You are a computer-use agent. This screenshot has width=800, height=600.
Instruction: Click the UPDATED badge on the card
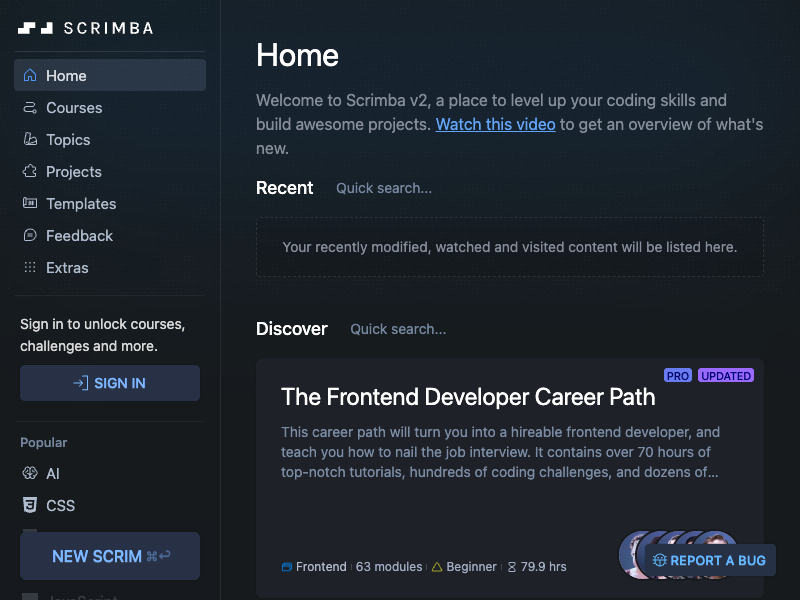click(x=726, y=376)
